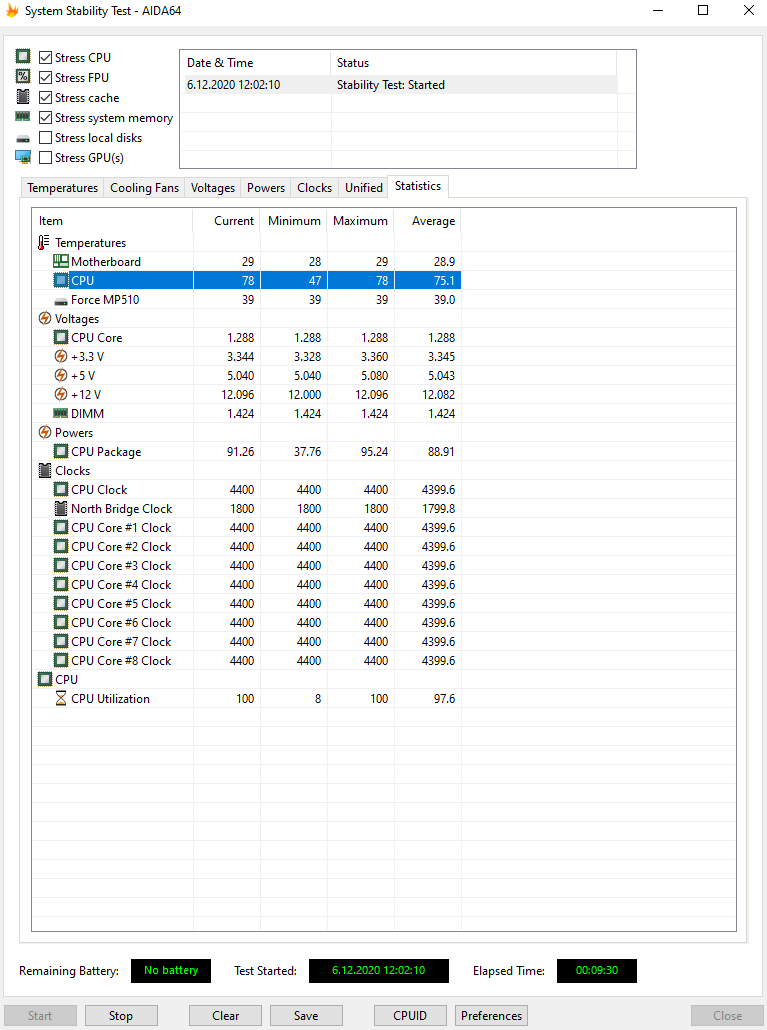
Task: Select the CPU Core #4 Clock row
Action: coord(247,585)
